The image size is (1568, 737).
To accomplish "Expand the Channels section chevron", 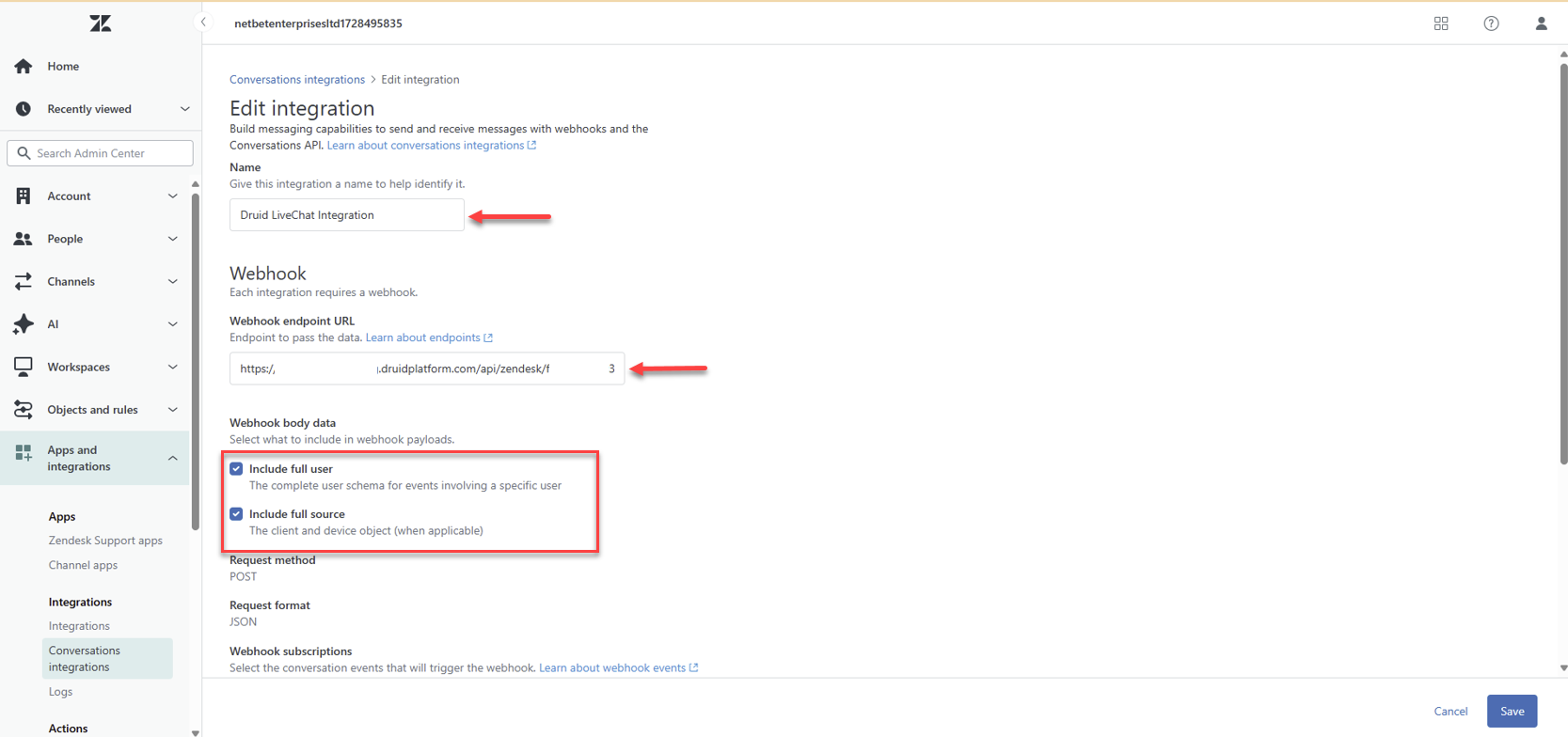I will 172,281.
